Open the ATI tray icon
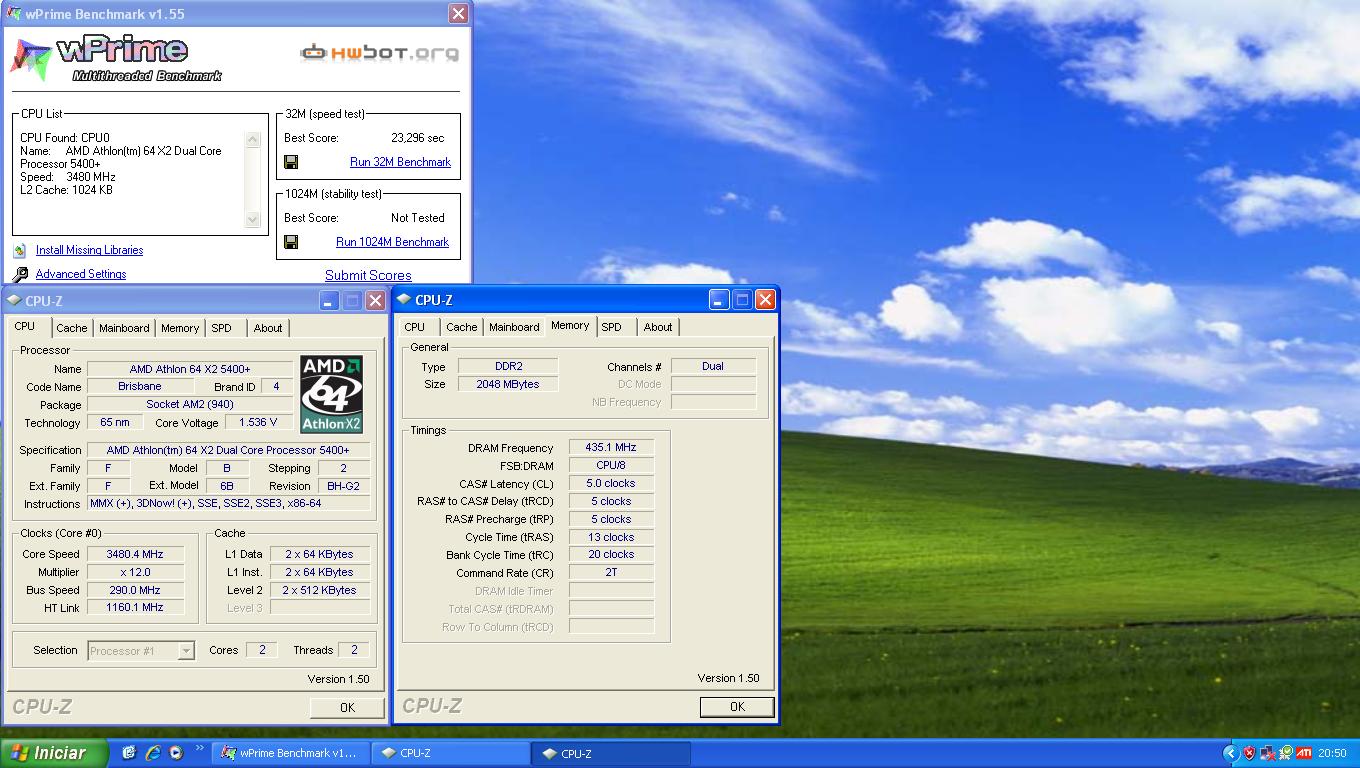Image resolution: width=1360 pixels, height=768 pixels. tap(1304, 753)
